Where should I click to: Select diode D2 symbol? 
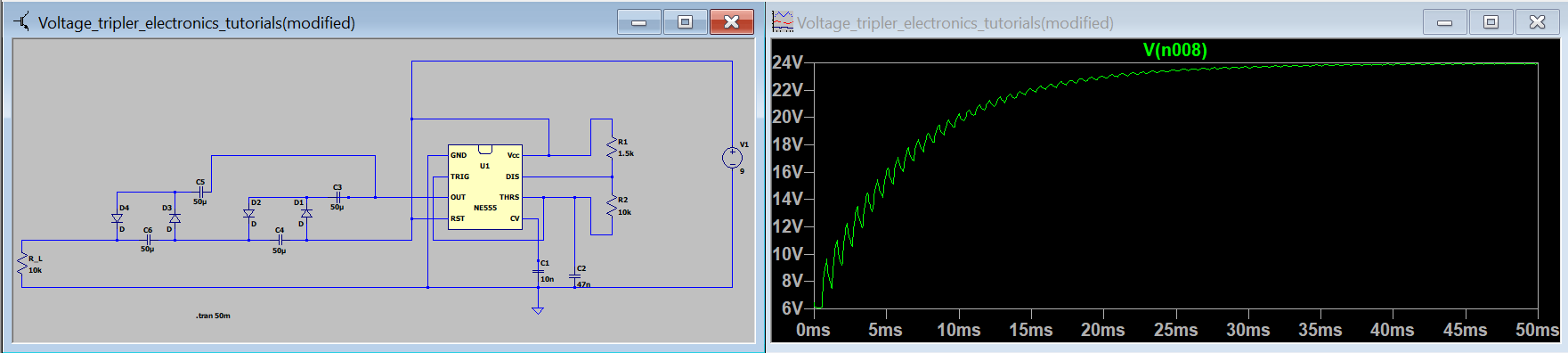(249, 214)
